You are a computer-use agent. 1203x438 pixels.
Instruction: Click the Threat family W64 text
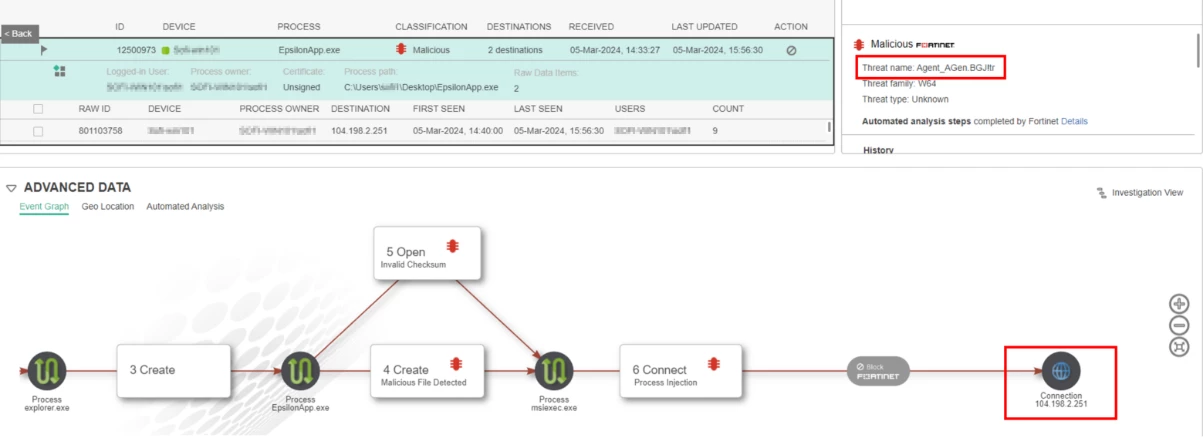coord(899,84)
